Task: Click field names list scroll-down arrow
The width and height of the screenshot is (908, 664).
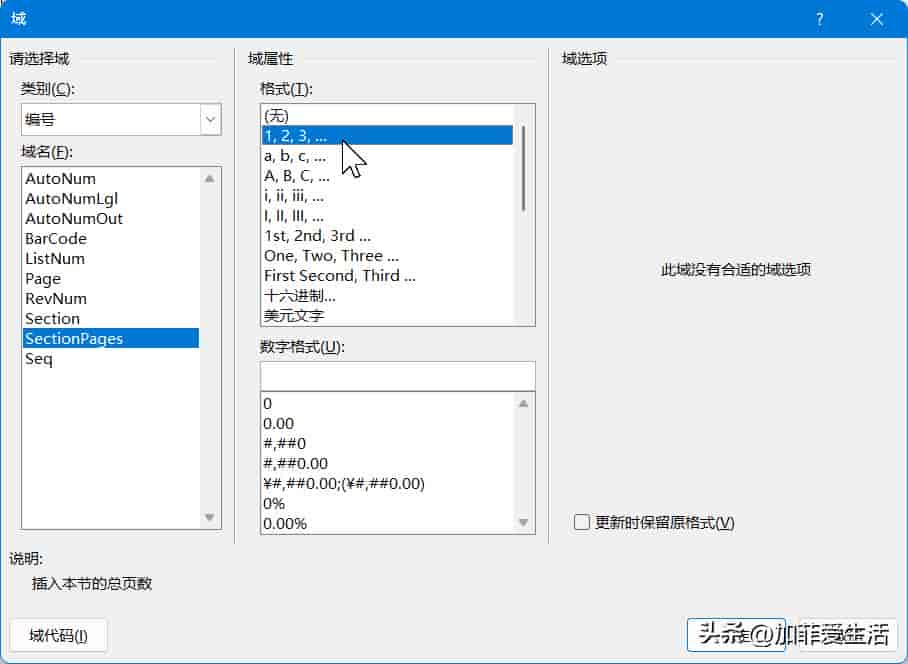Action: pyautogui.click(x=210, y=517)
